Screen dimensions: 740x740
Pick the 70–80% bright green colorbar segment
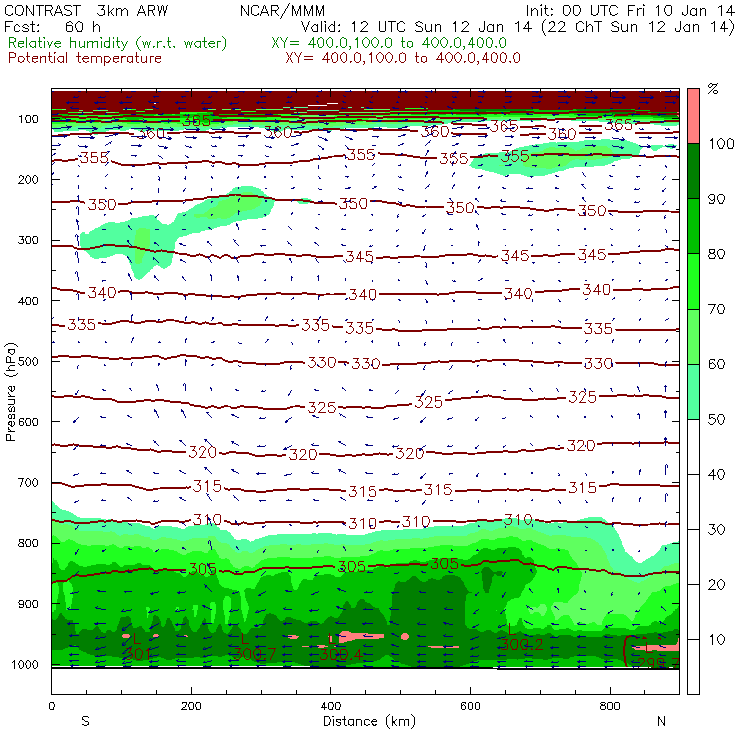(x=693, y=281)
